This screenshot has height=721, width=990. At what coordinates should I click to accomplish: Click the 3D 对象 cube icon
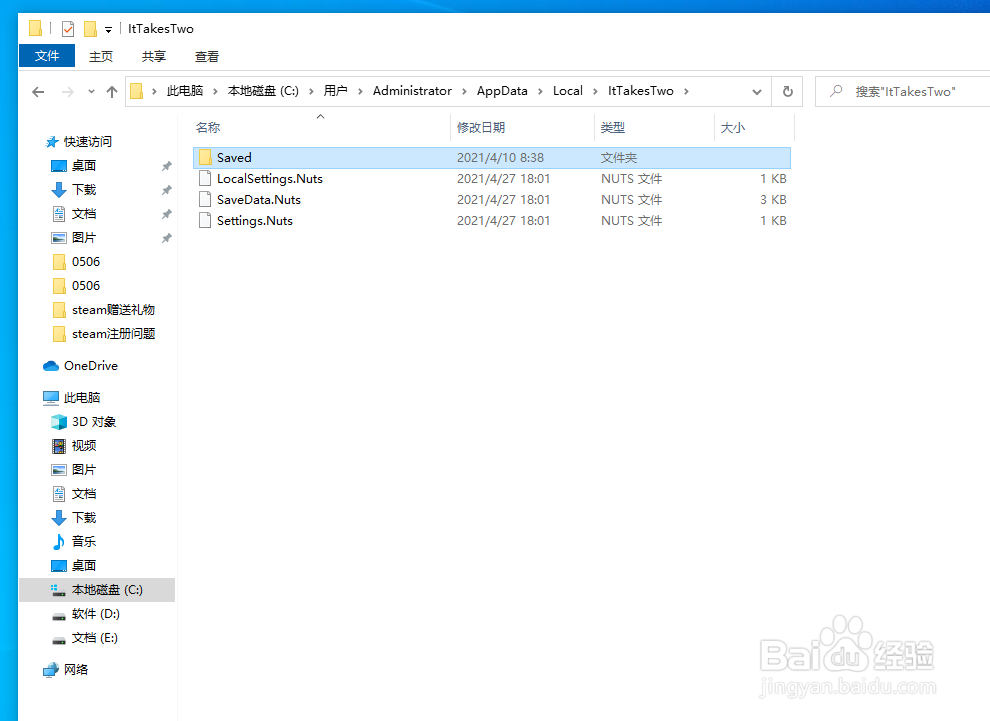(58, 422)
